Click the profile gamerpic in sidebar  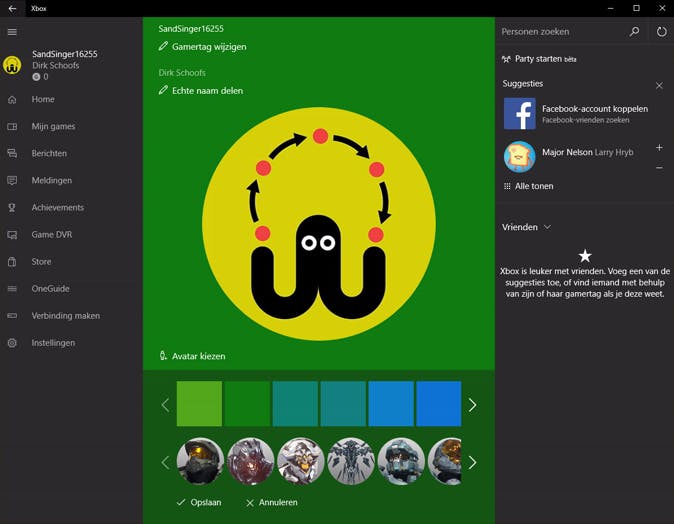12,65
